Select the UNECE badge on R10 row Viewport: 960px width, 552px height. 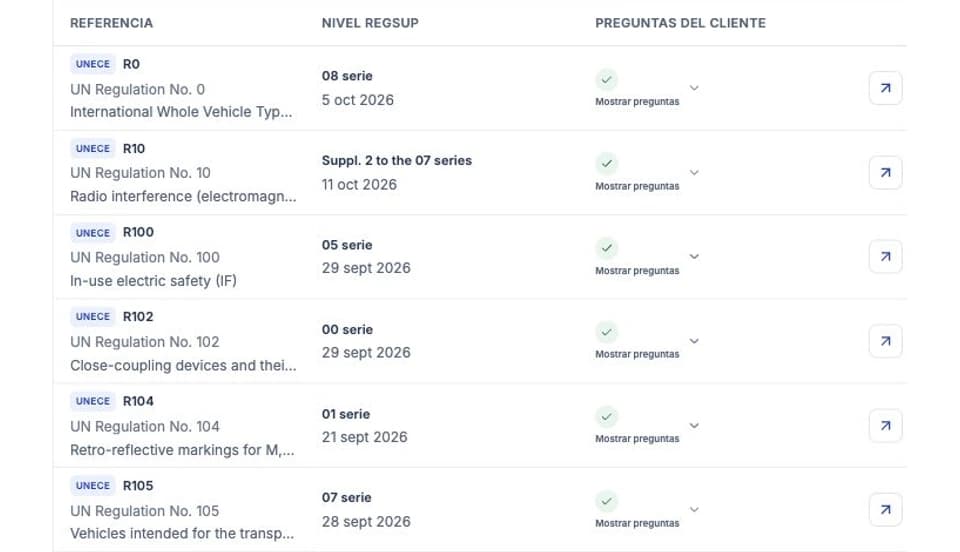click(x=92, y=148)
